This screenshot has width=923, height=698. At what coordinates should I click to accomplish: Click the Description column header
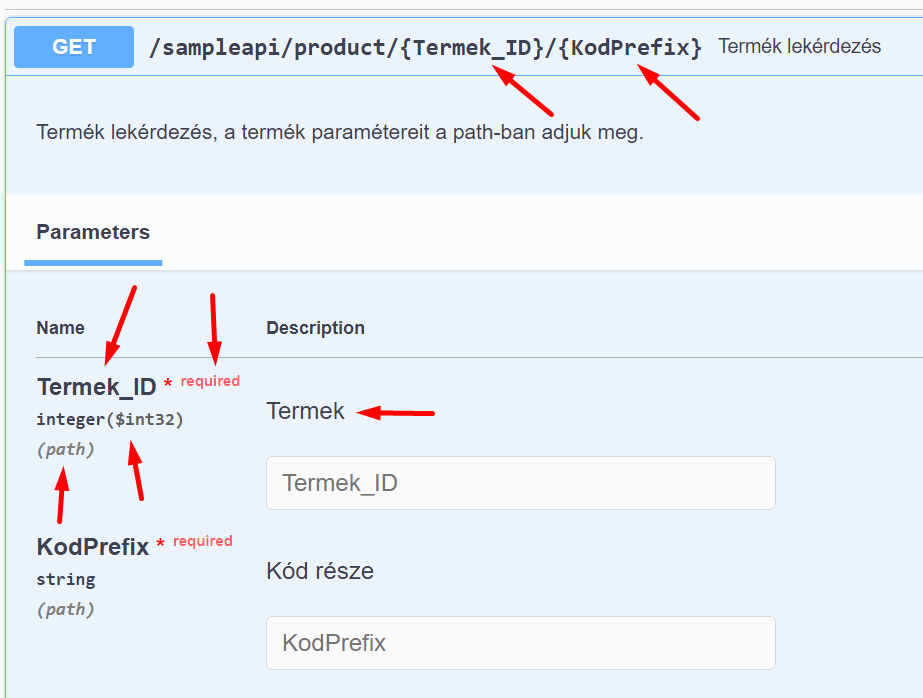[x=315, y=328]
